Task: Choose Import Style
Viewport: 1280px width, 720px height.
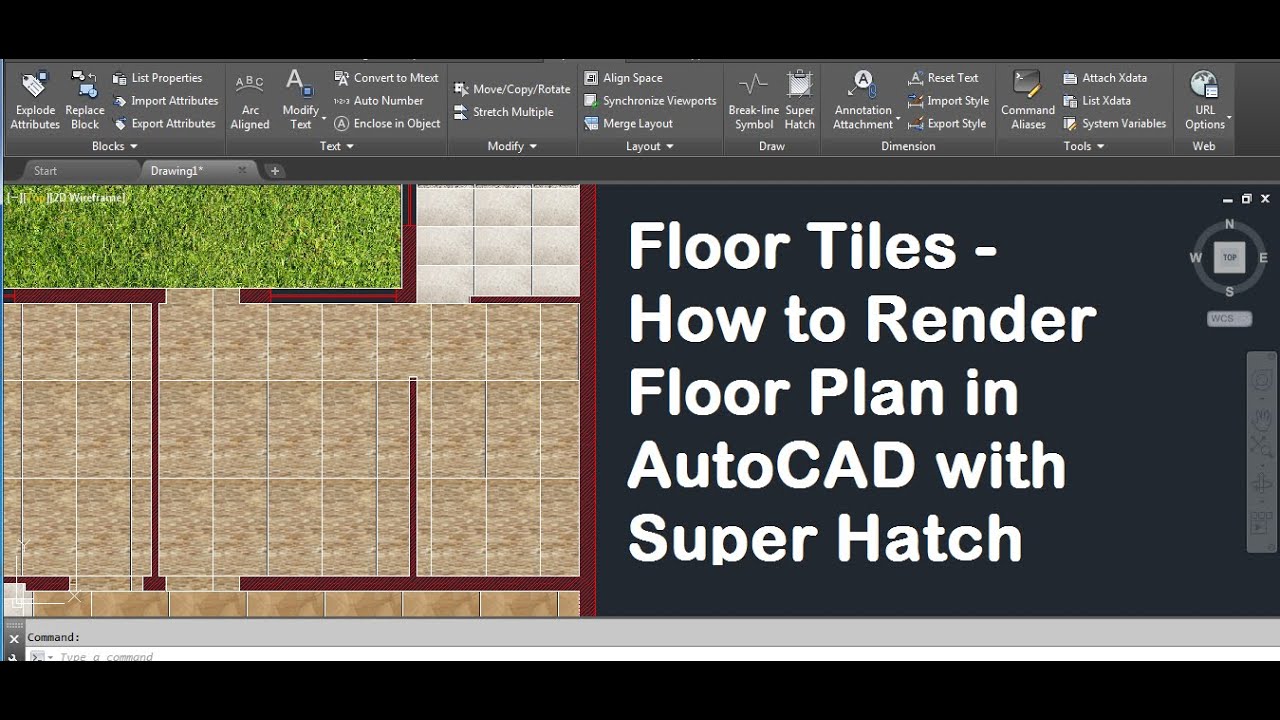Action: click(x=948, y=101)
